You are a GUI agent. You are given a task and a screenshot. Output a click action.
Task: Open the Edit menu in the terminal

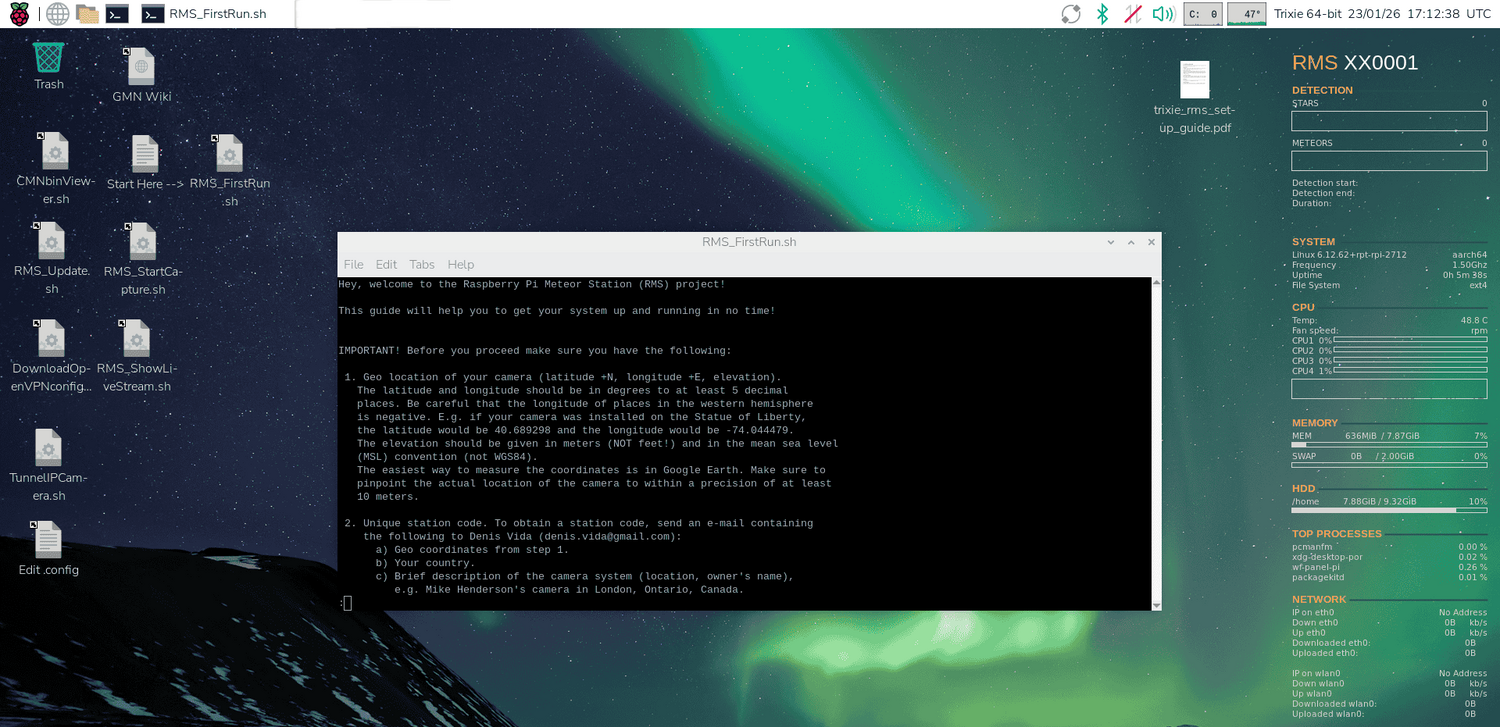(386, 265)
